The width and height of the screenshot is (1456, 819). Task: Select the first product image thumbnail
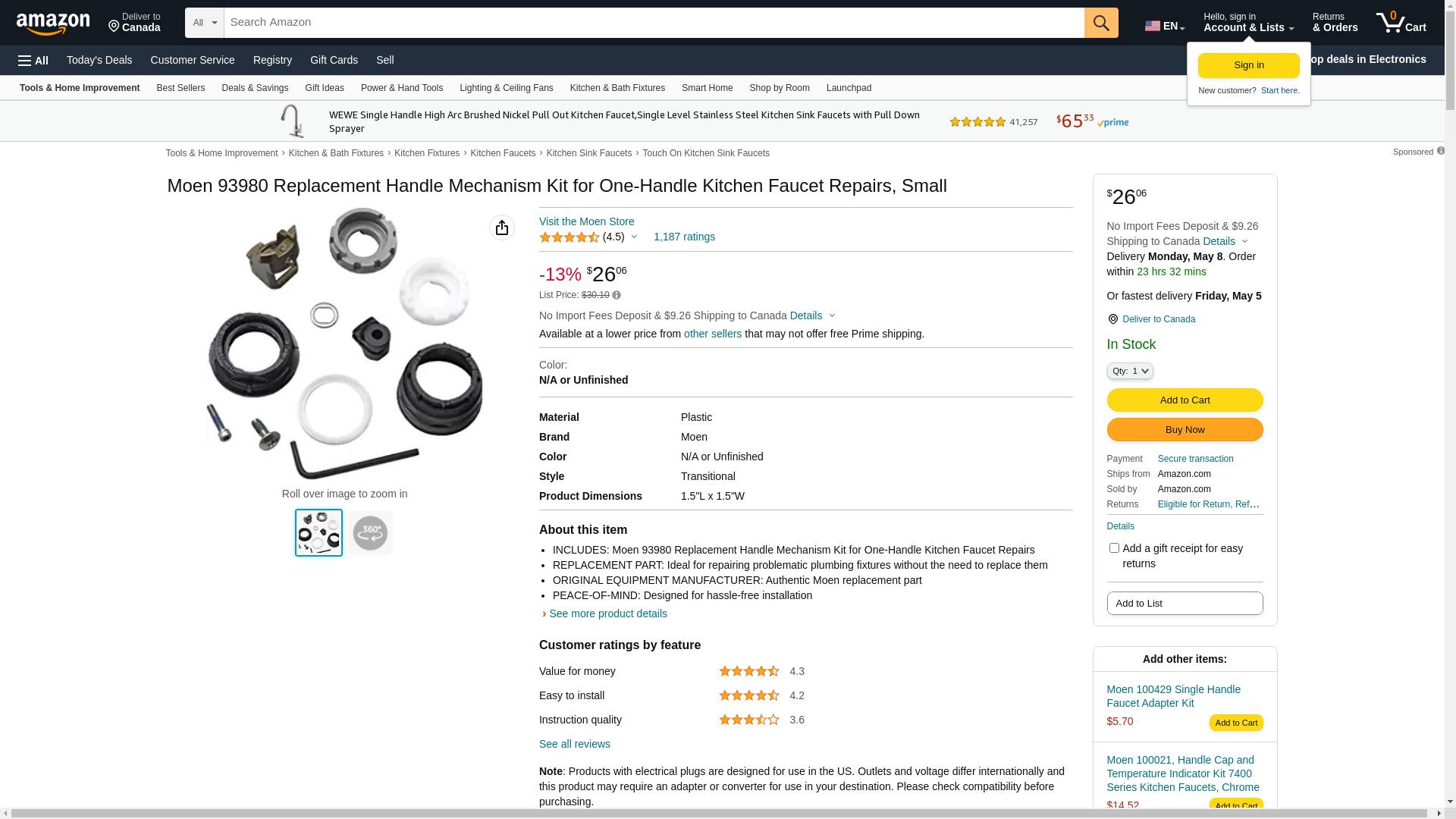tap(318, 532)
